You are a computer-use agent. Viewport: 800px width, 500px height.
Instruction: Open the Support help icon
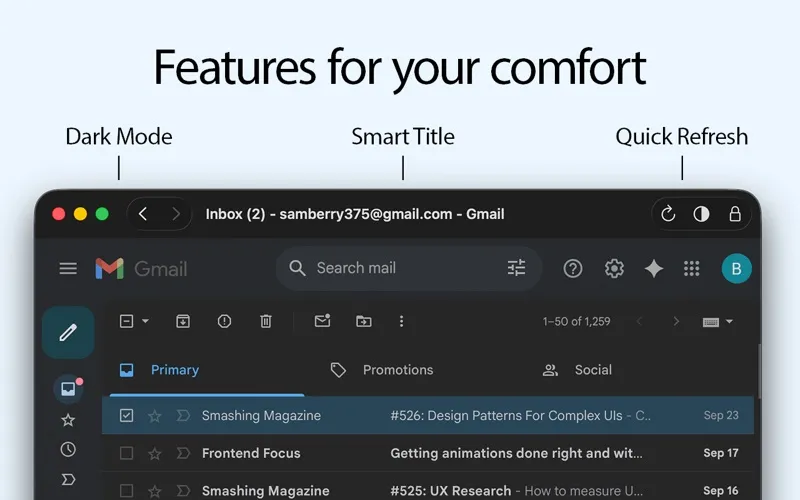(572, 268)
